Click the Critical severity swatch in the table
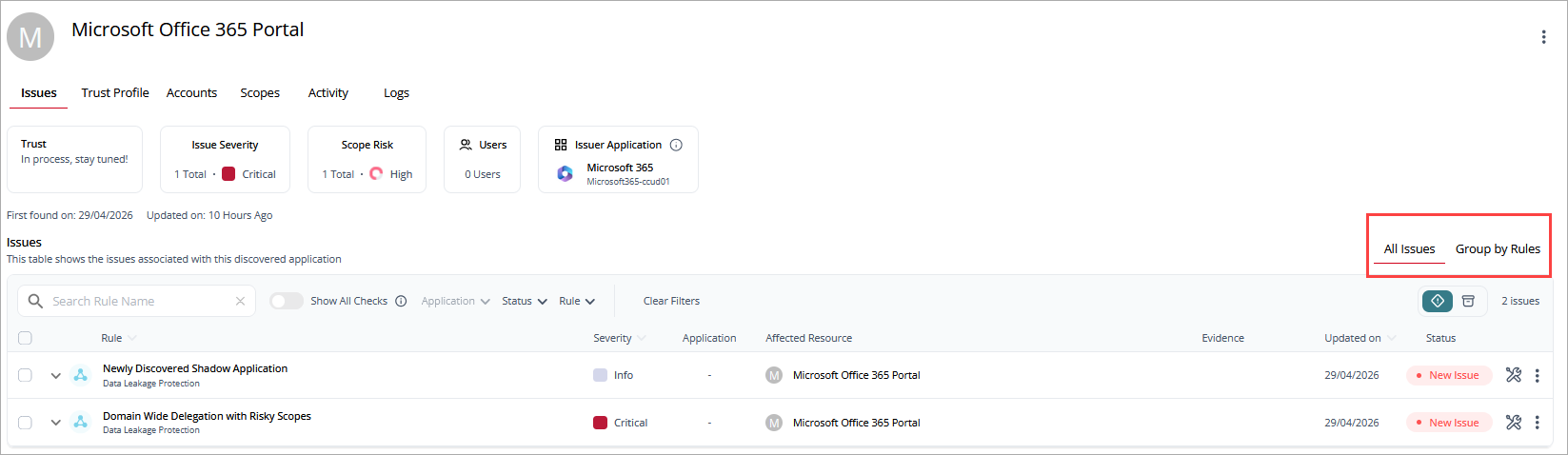This screenshot has height=455, width=1568. pos(600,423)
